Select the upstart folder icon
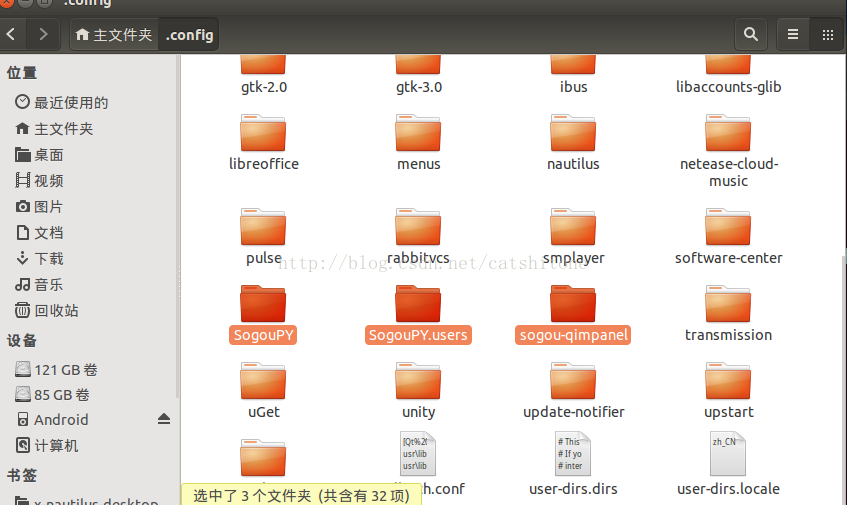Viewport: 847px width, 505px height. 728,381
